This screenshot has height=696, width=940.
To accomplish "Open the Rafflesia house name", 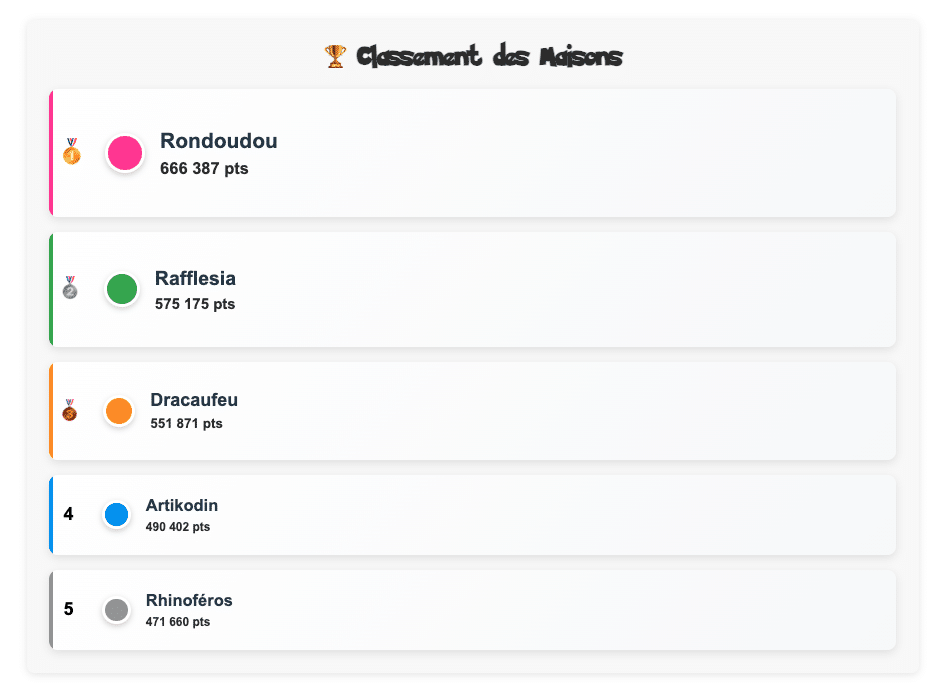I will tap(196, 278).
